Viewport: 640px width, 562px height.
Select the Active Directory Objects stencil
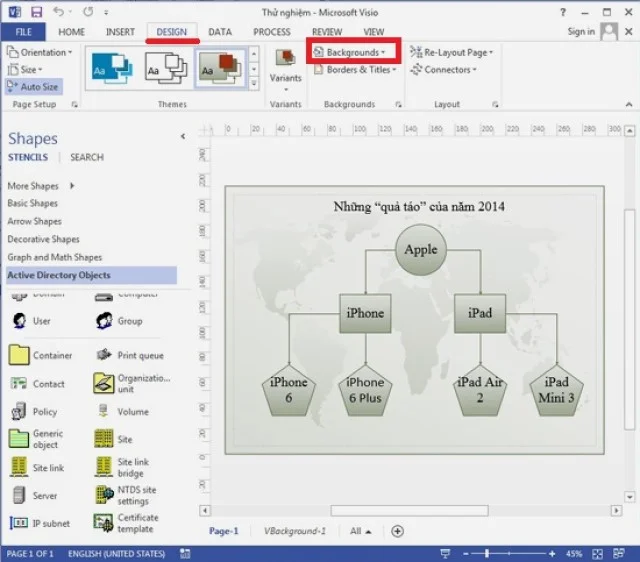pos(91,275)
